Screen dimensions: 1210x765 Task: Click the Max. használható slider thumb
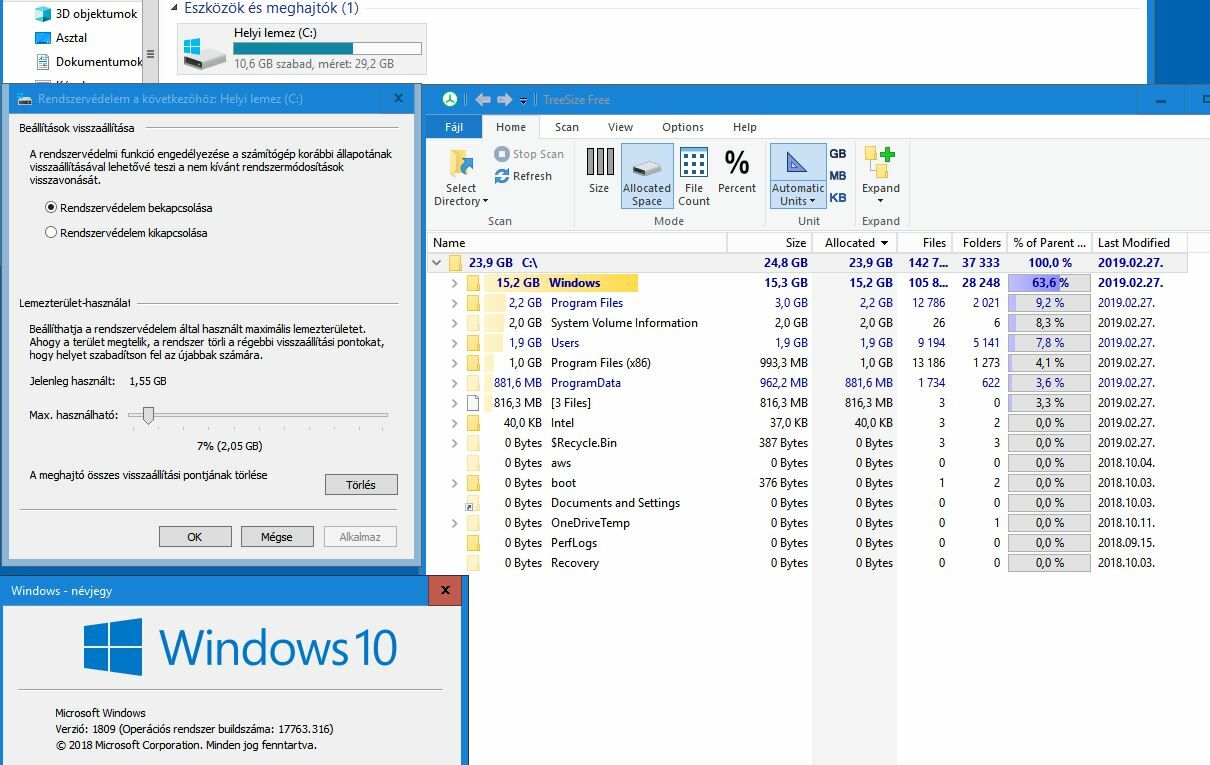[148, 415]
